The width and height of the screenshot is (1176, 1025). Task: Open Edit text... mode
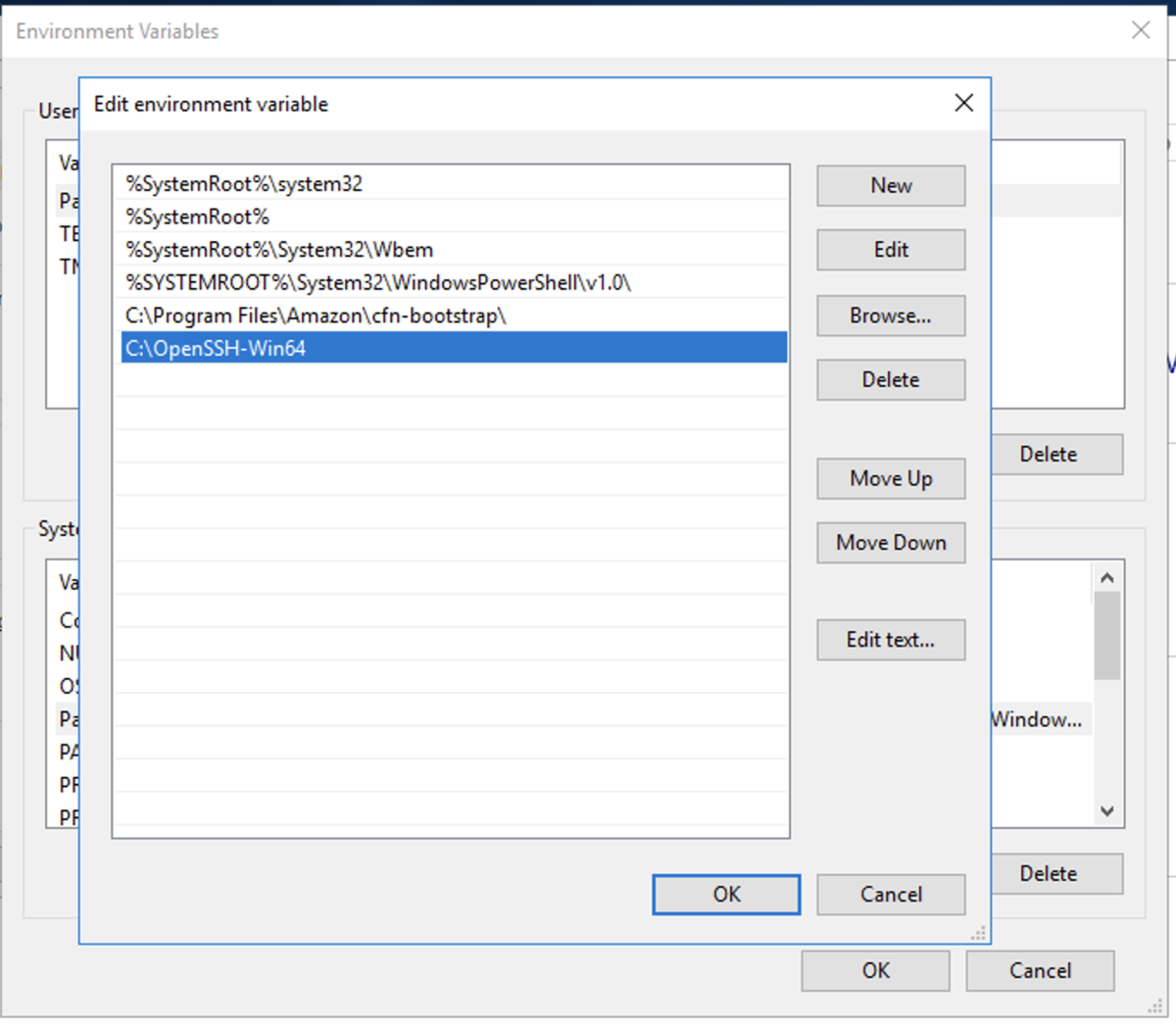pyautogui.click(x=891, y=640)
